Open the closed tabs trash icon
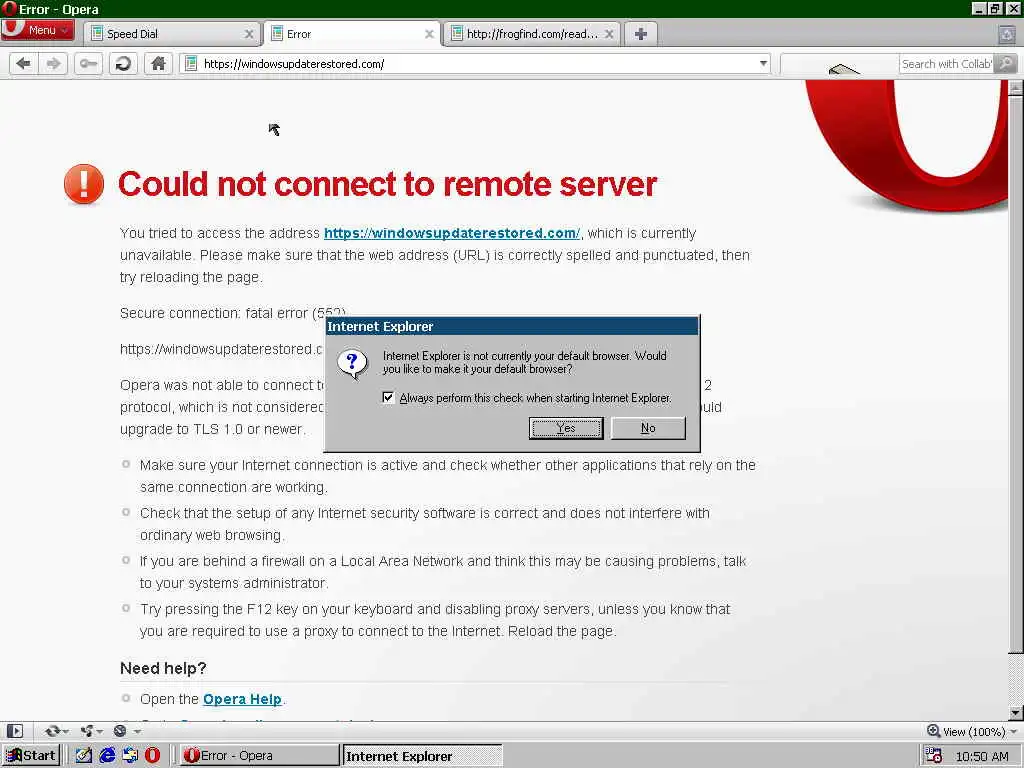 tap(1006, 34)
